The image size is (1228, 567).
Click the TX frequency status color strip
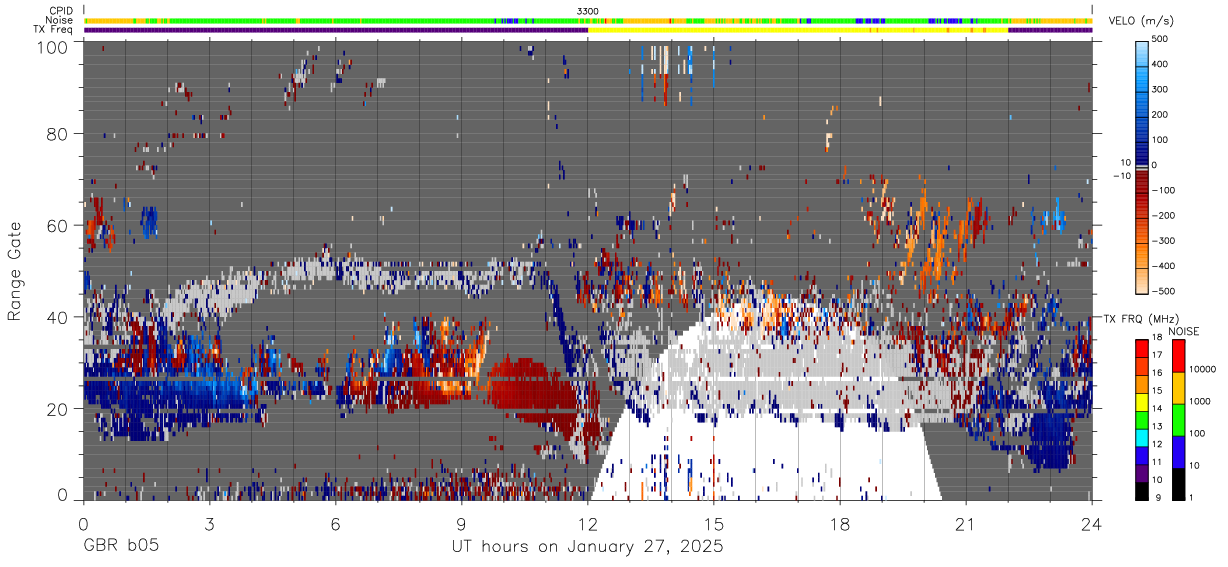point(588,30)
